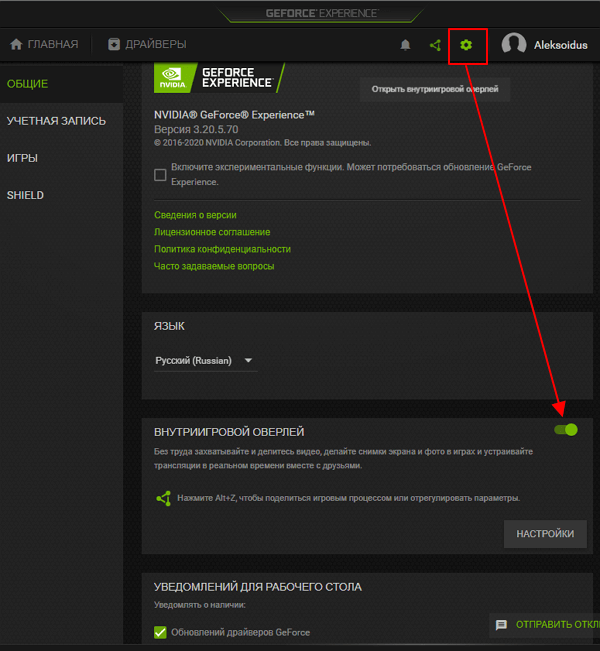Click the УВЕДОМЛЕНИЙ ДЛЯ РАБОЧЕГО СТОЛА heading

[x=258, y=587]
